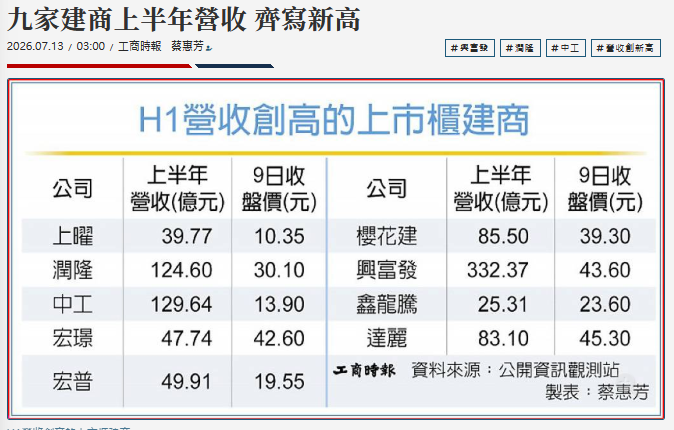
Task: Open the #潤隆 tag
Action: click(x=520, y=48)
